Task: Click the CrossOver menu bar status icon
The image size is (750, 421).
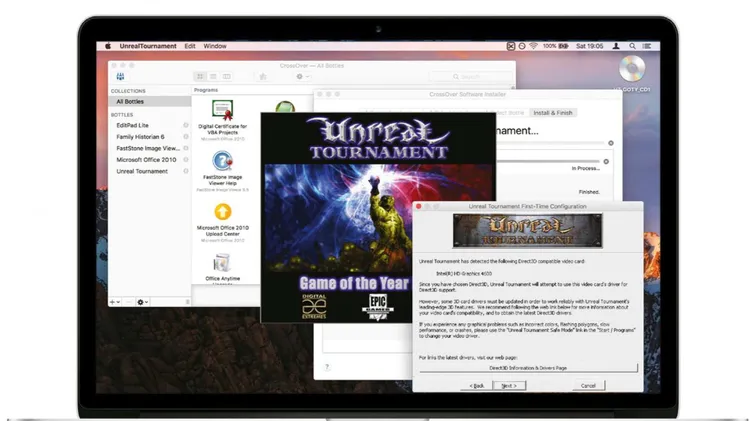Action: coord(511,46)
